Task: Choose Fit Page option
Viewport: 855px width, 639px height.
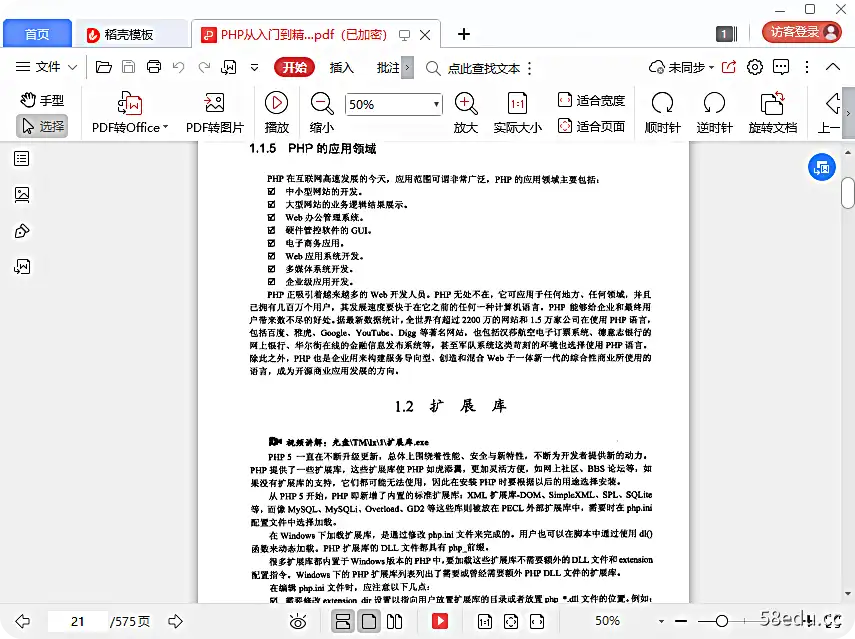Action: point(592,126)
